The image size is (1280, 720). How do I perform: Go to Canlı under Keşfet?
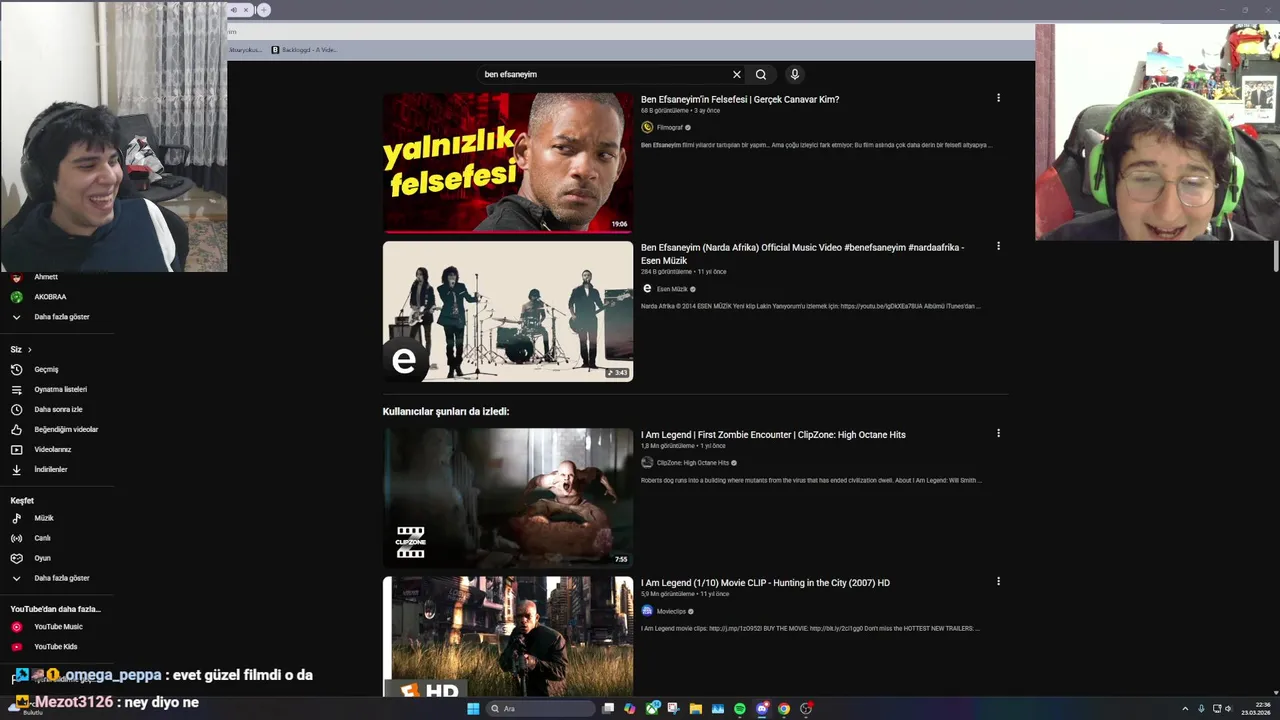pyautogui.click(x=42, y=538)
